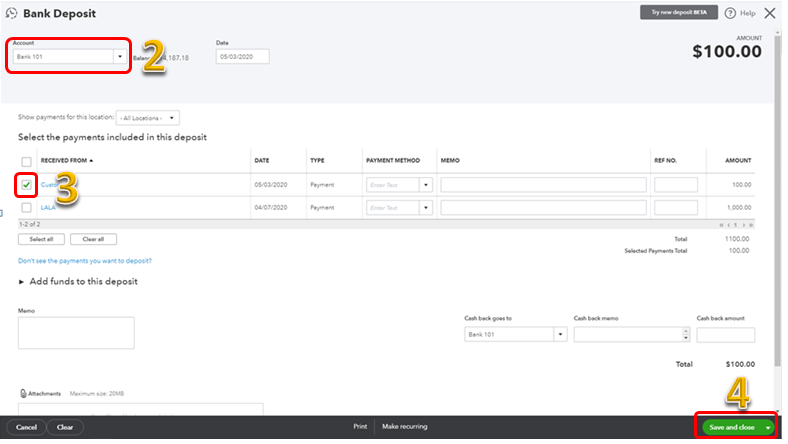
Task: Click into the Date field
Action: point(242,57)
